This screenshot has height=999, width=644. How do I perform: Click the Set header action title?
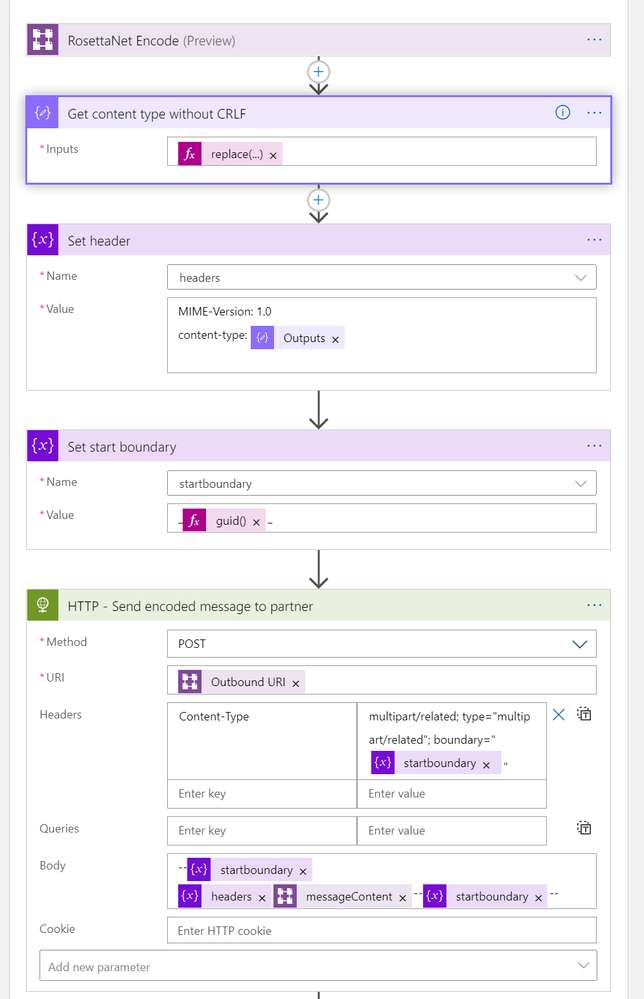(99, 241)
